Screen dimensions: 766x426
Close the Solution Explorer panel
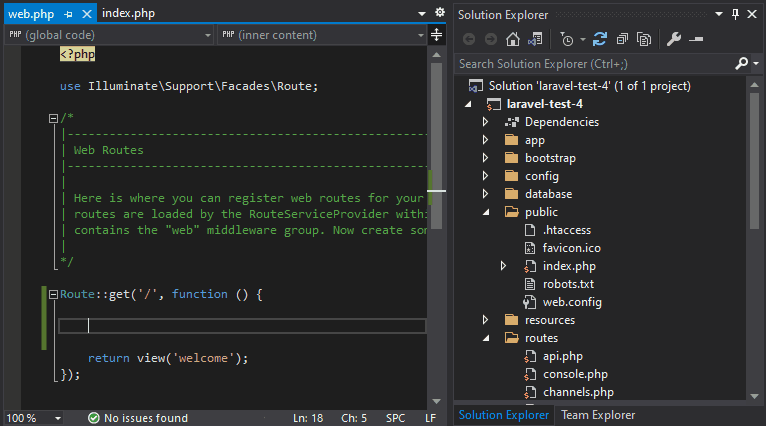click(752, 14)
